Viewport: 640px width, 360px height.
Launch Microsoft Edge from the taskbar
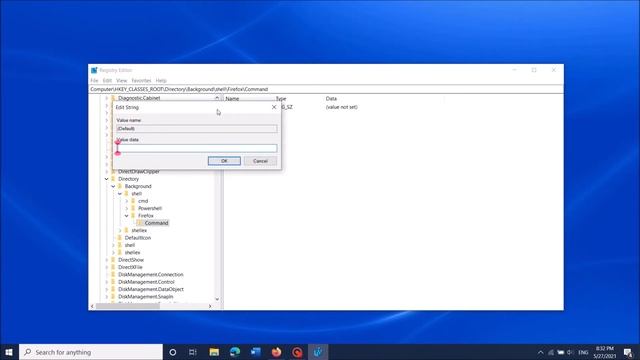[235, 352]
